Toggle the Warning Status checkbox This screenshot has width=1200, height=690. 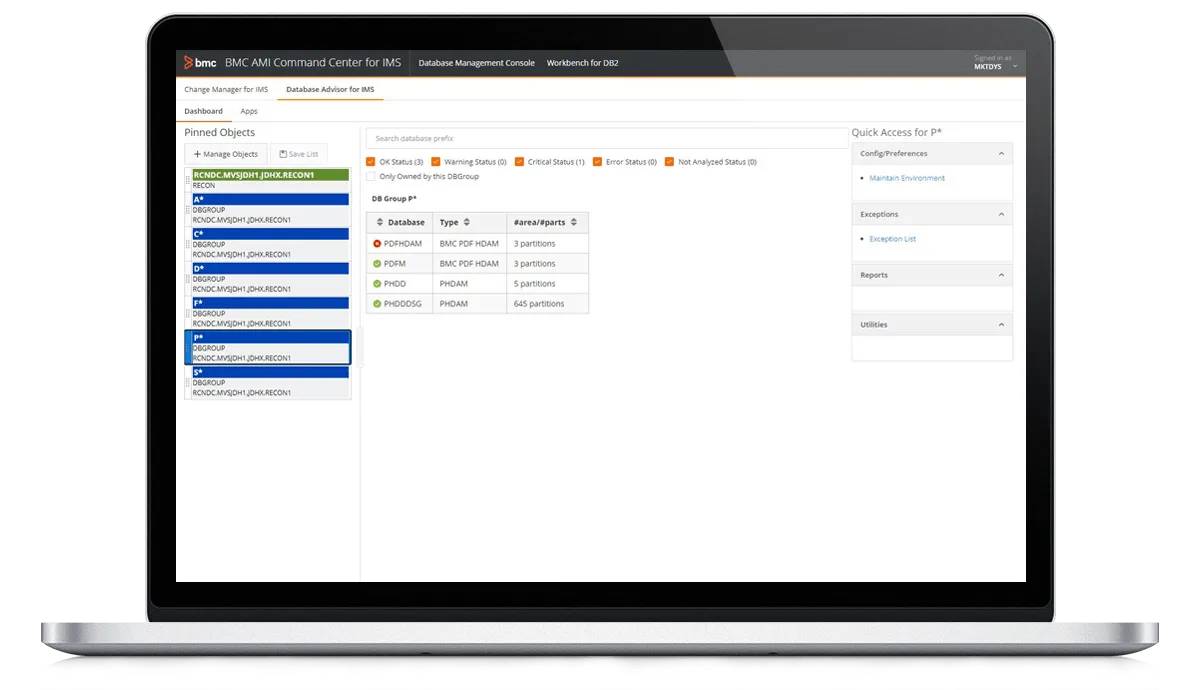click(x=436, y=161)
